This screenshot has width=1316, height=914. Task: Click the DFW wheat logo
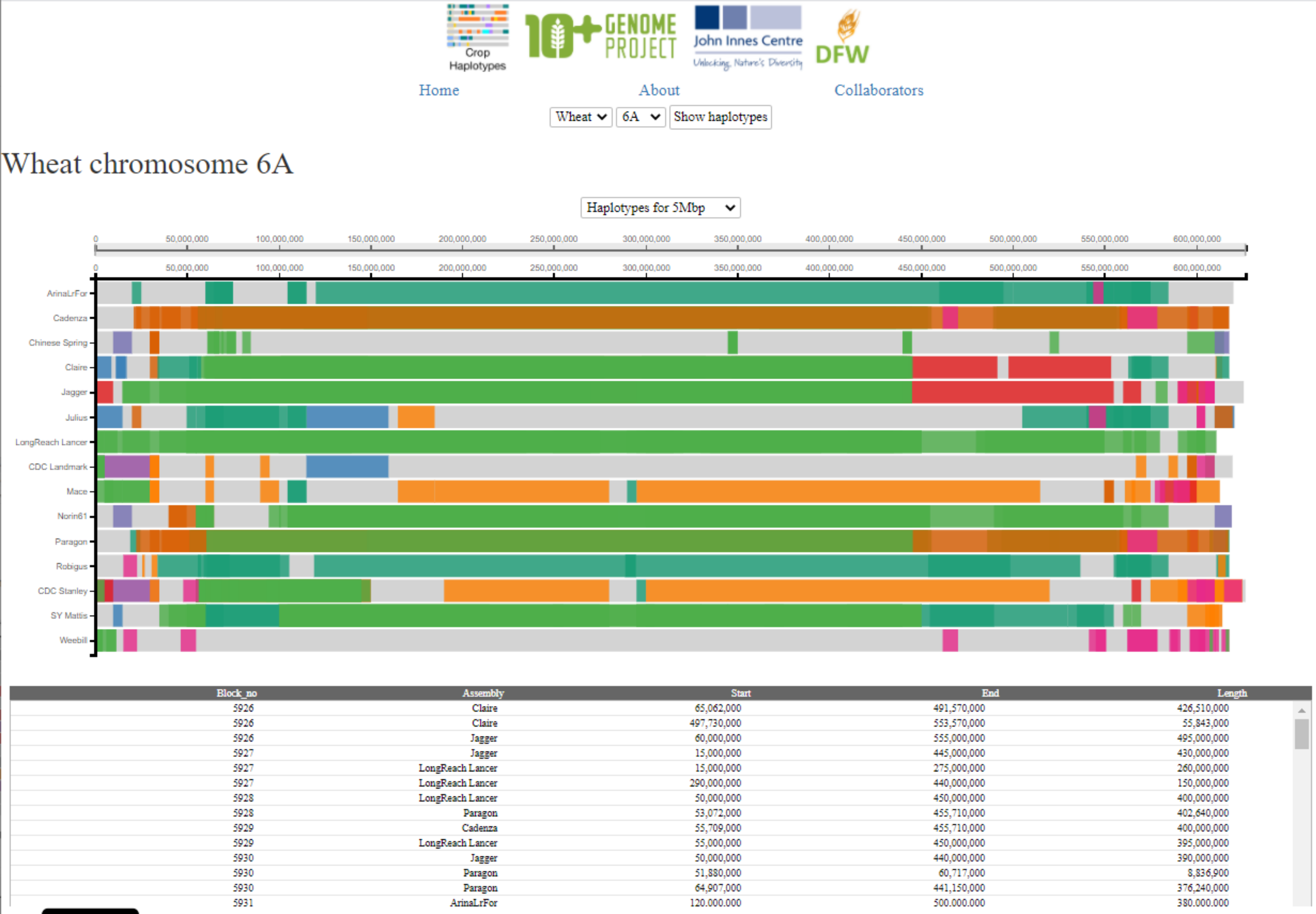point(841,37)
